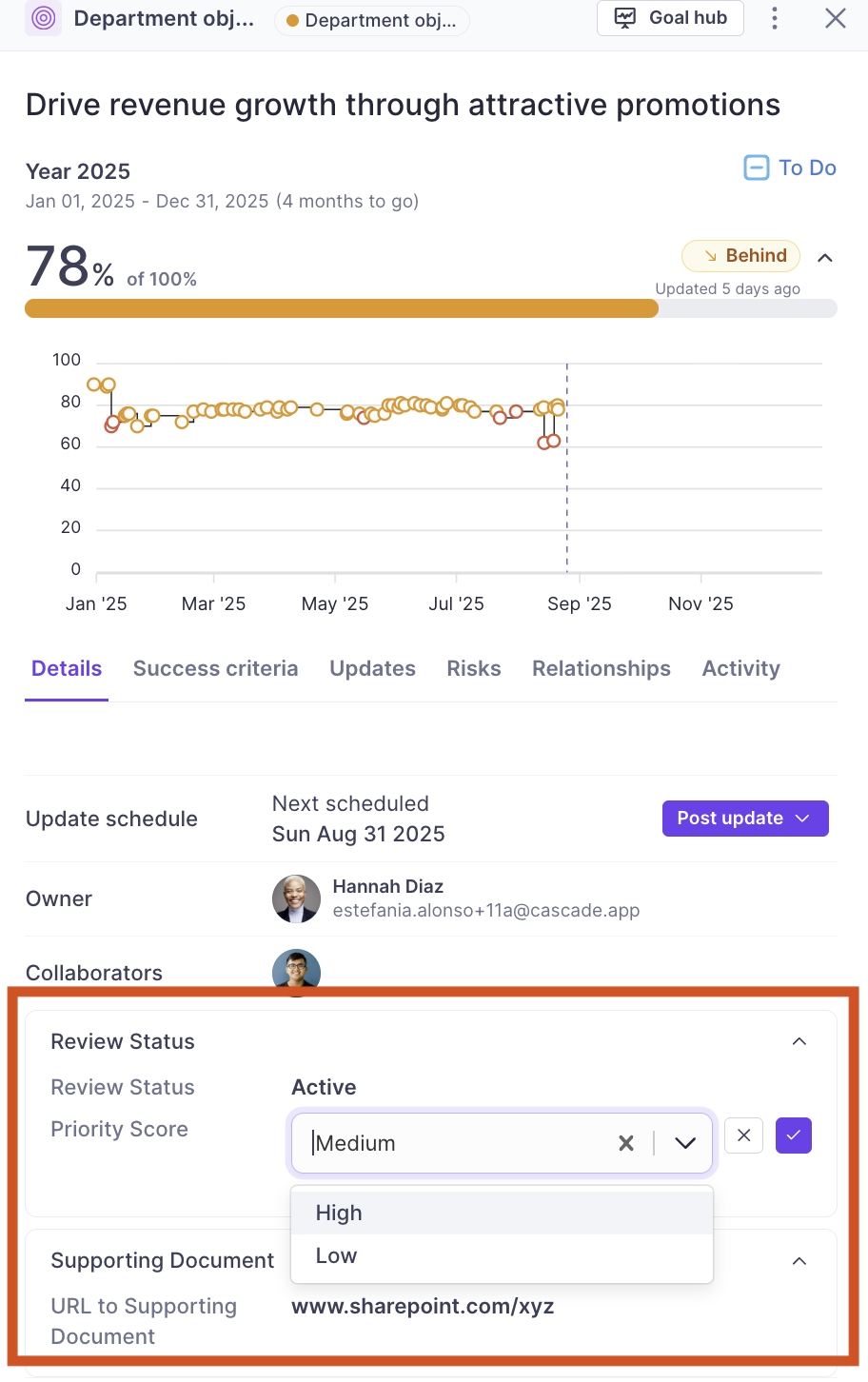The height and width of the screenshot is (1382, 868).
Task: Toggle the Priority Score dropdown arrow
Action: pyautogui.click(x=685, y=1143)
